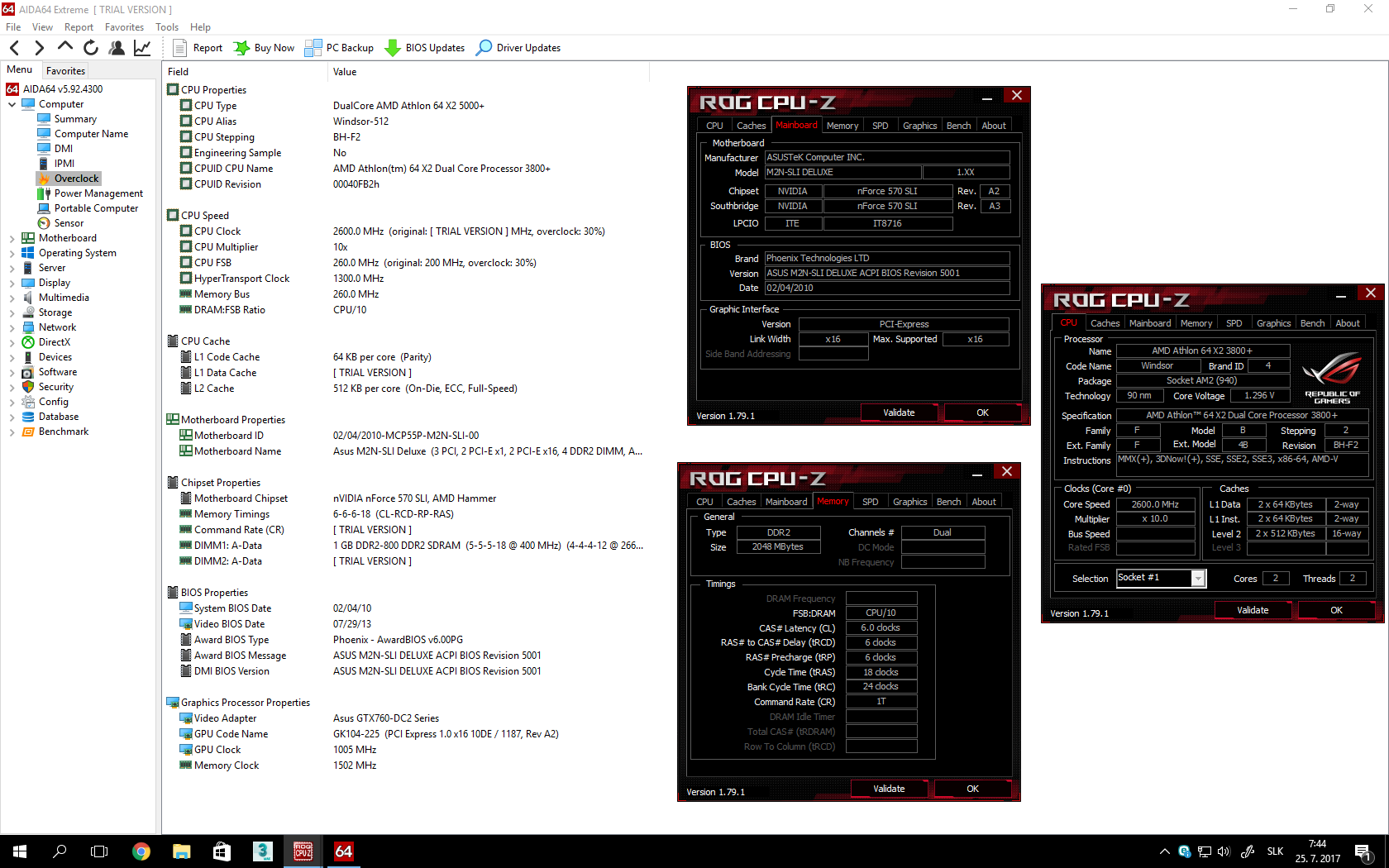1389x868 pixels.
Task: Select Sensor in the tree
Action: (x=69, y=223)
